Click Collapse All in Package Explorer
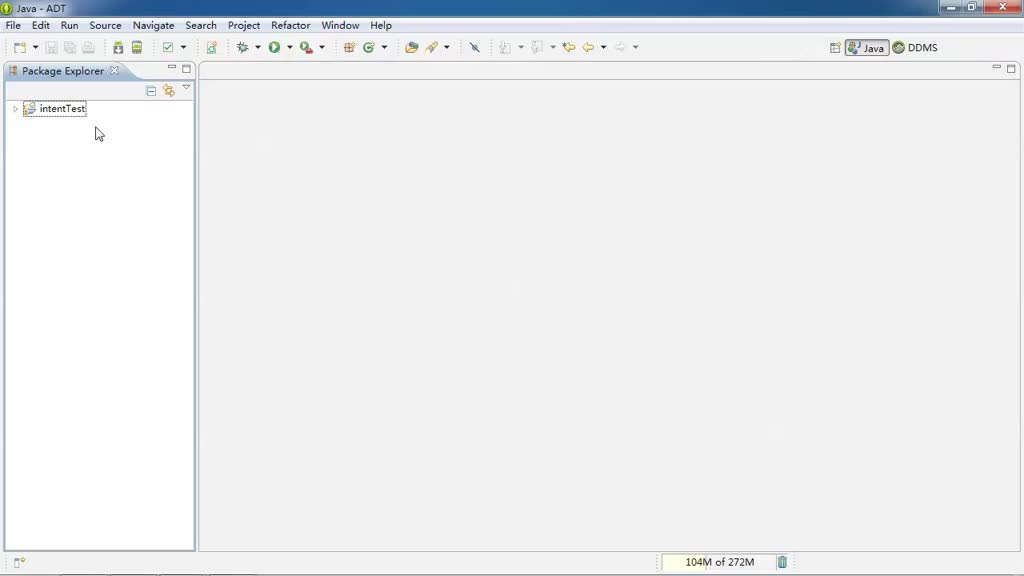This screenshot has height=576, width=1024. click(x=151, y=91)
